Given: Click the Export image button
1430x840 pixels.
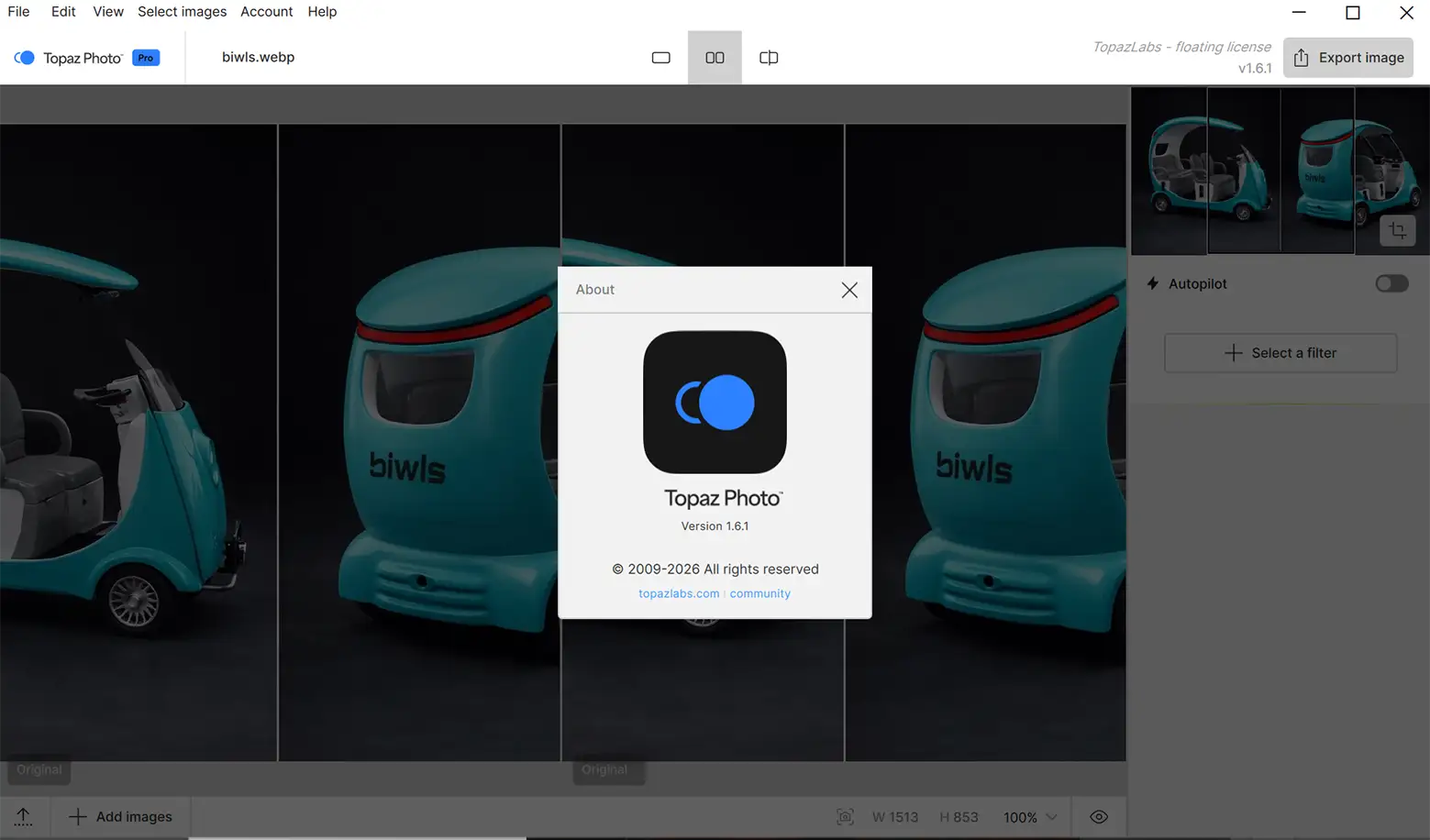Looking at the screenshot, I should [x=1347, y=58].
